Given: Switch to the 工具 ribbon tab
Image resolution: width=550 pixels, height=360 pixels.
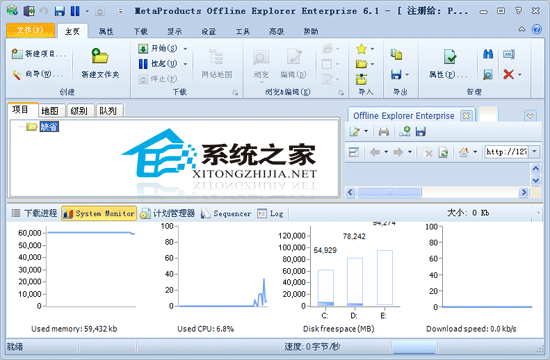Looking at the screenshot, I should point(242,32).
